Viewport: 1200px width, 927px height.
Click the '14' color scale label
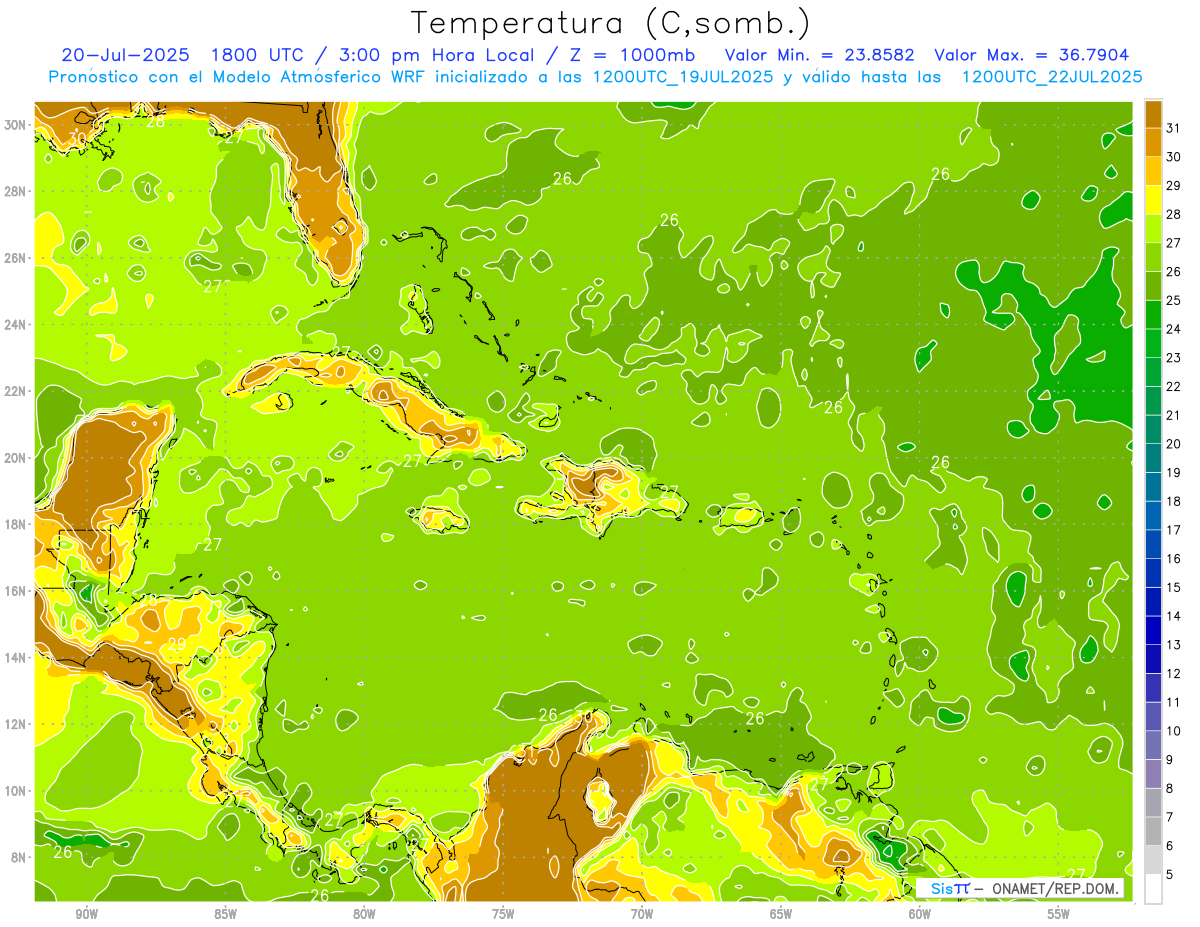point(1174,616)
